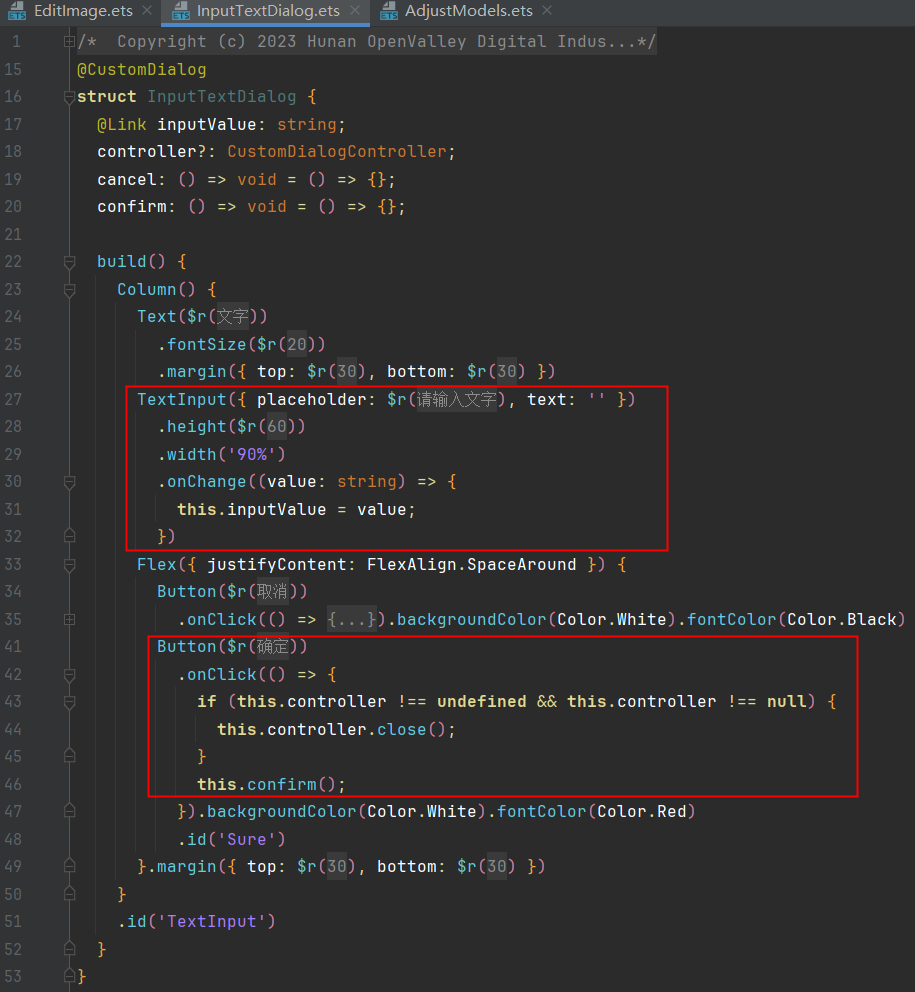Click the placeholder key on line 27
This screenshot has width=915, height=992.
pyautogui.click(x=311, y=400)
